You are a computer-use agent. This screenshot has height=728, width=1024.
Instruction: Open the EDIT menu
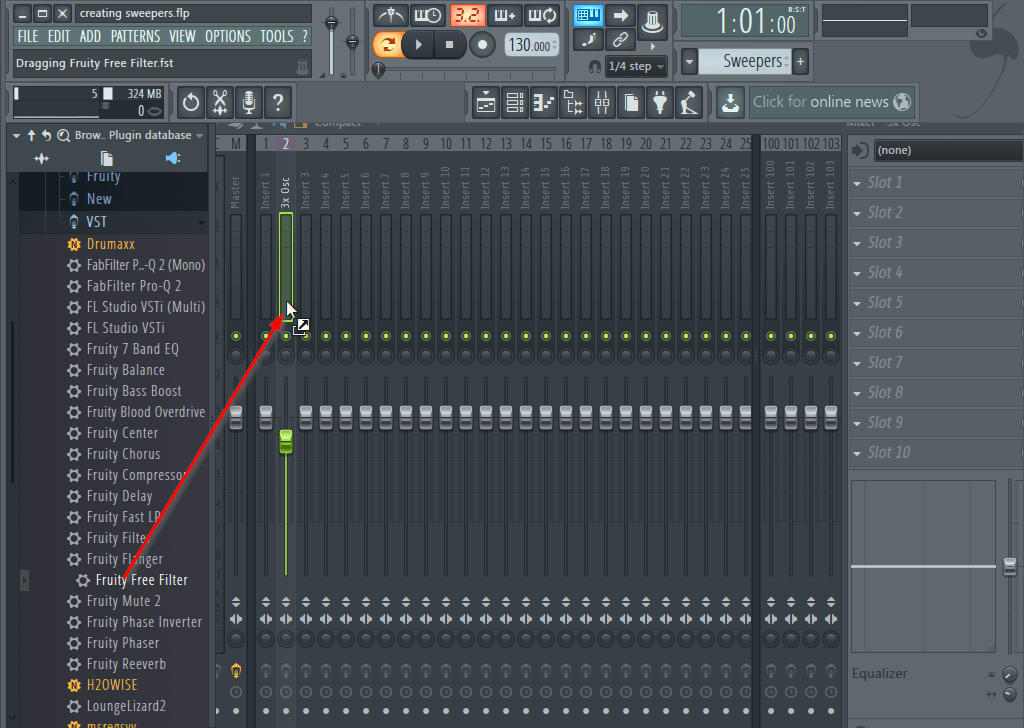[59, 37]
